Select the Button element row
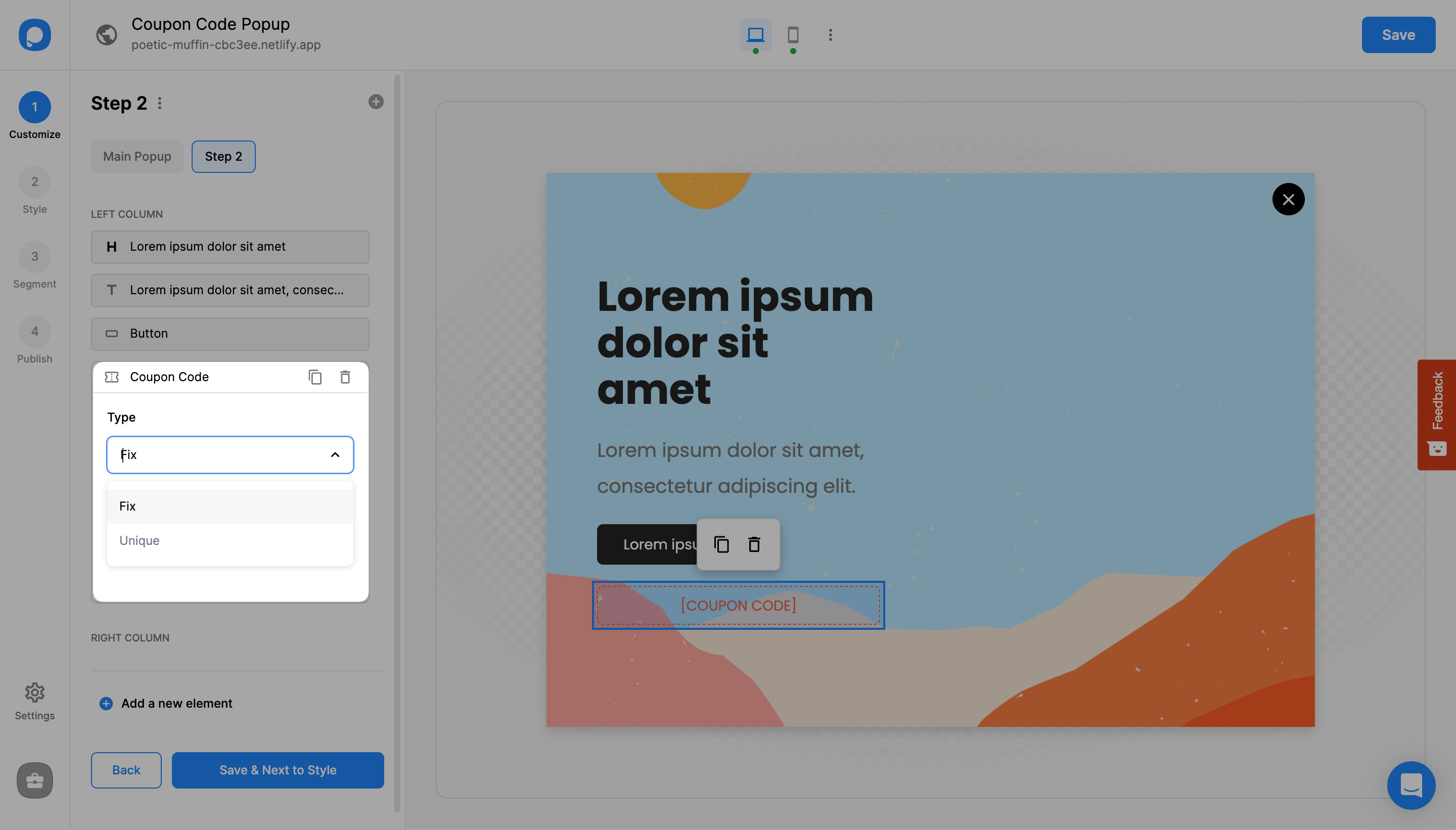Viewport: 1456px width, 830px height. pyautogui.click(x=230, y=334)
